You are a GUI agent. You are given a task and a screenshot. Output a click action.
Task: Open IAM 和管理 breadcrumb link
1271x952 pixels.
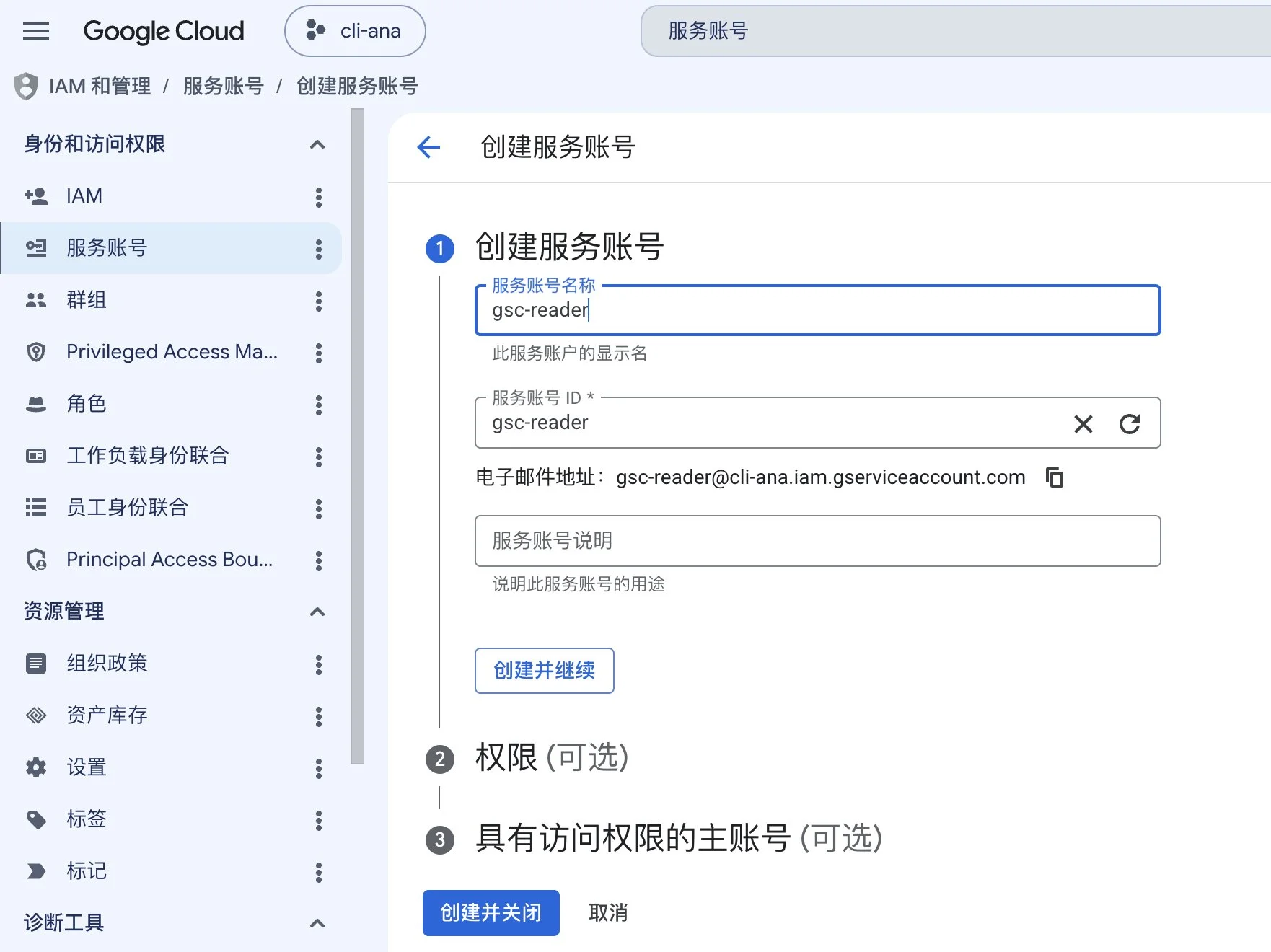coord(100,87)
